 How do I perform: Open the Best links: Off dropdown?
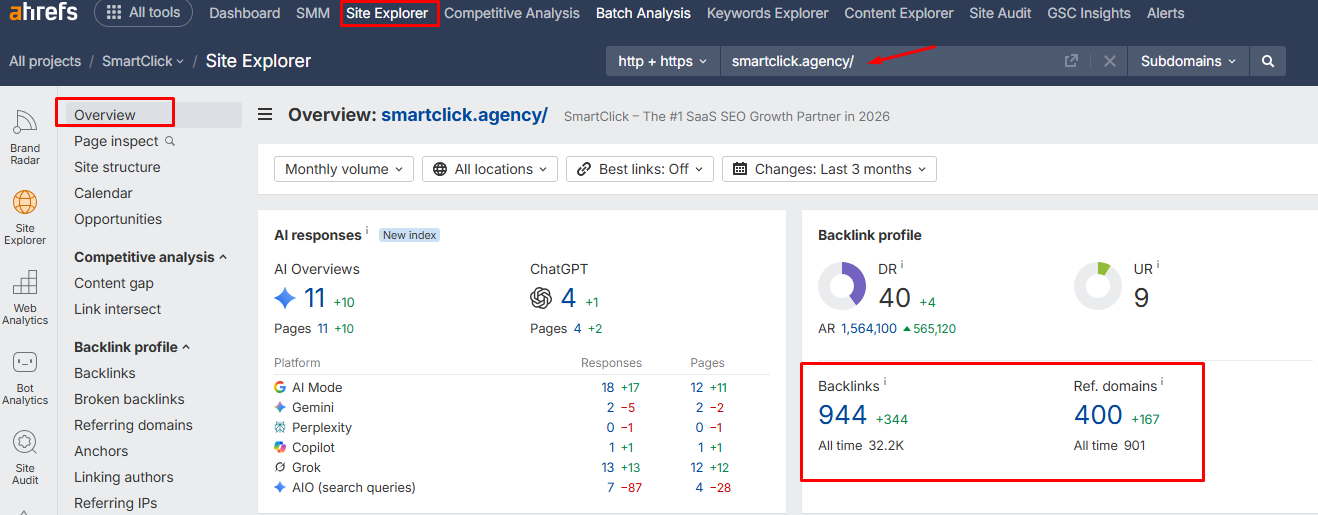click(x=640, y=169)
